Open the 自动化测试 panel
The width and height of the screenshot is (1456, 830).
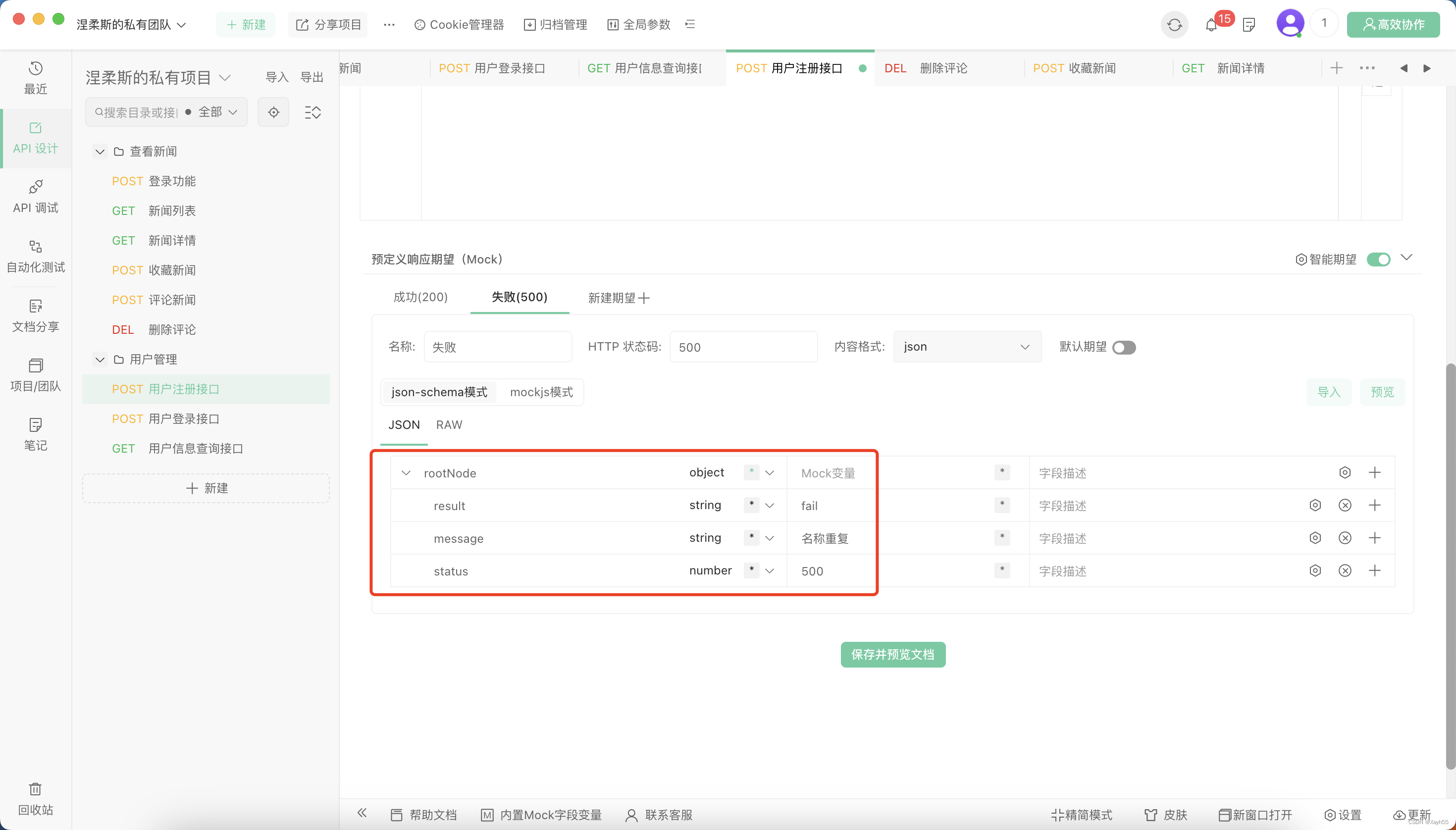[35, 257]
